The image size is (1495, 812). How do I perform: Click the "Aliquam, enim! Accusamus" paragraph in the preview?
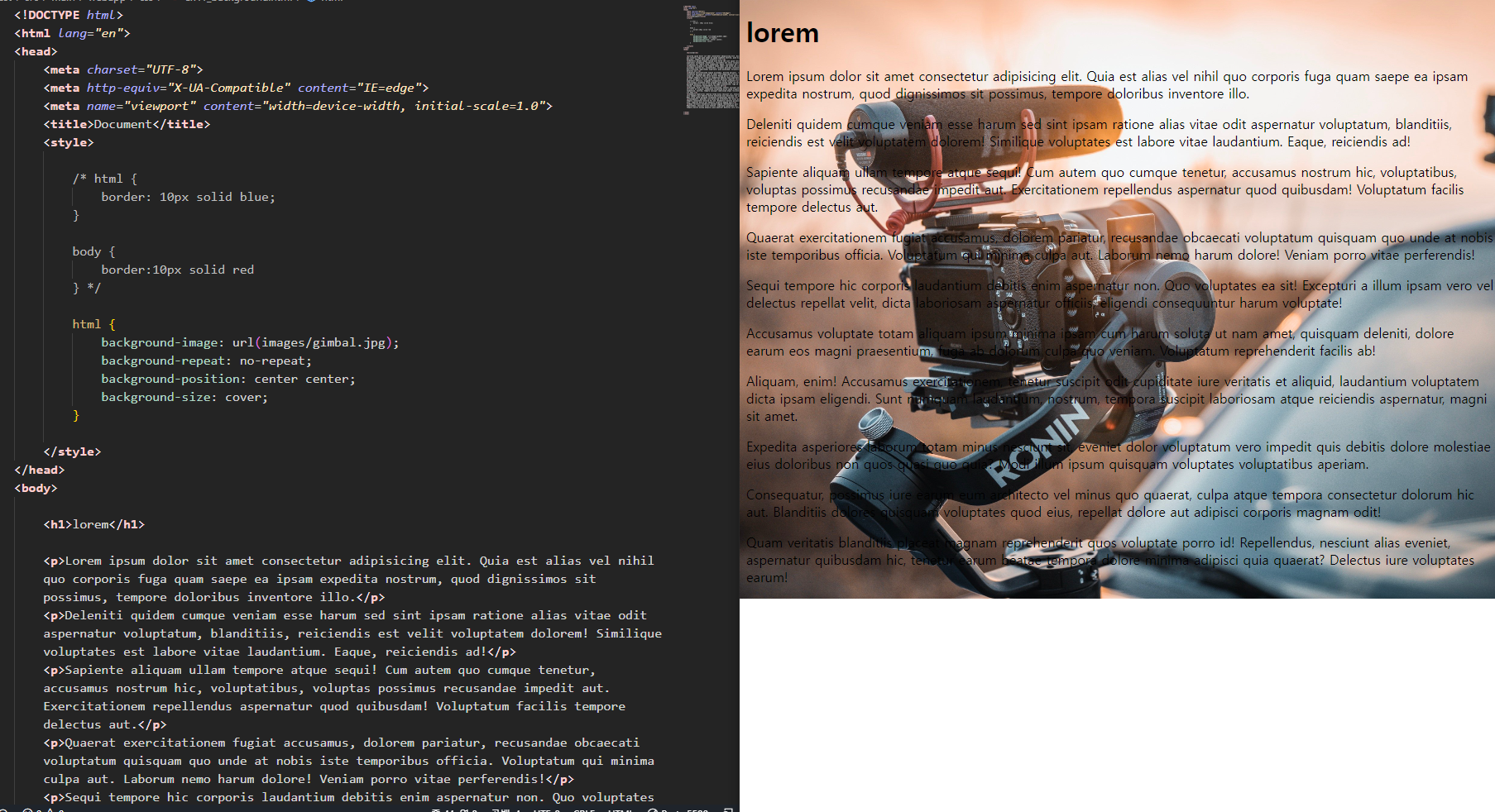(x=1116, y=399)
